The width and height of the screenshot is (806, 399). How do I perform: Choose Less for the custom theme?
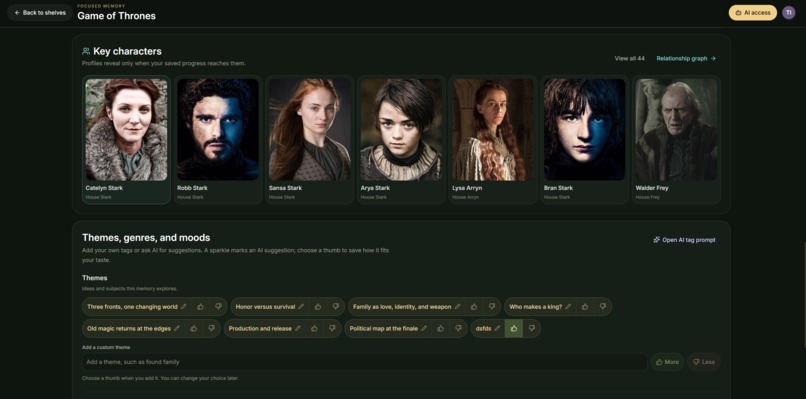(704, 362)
